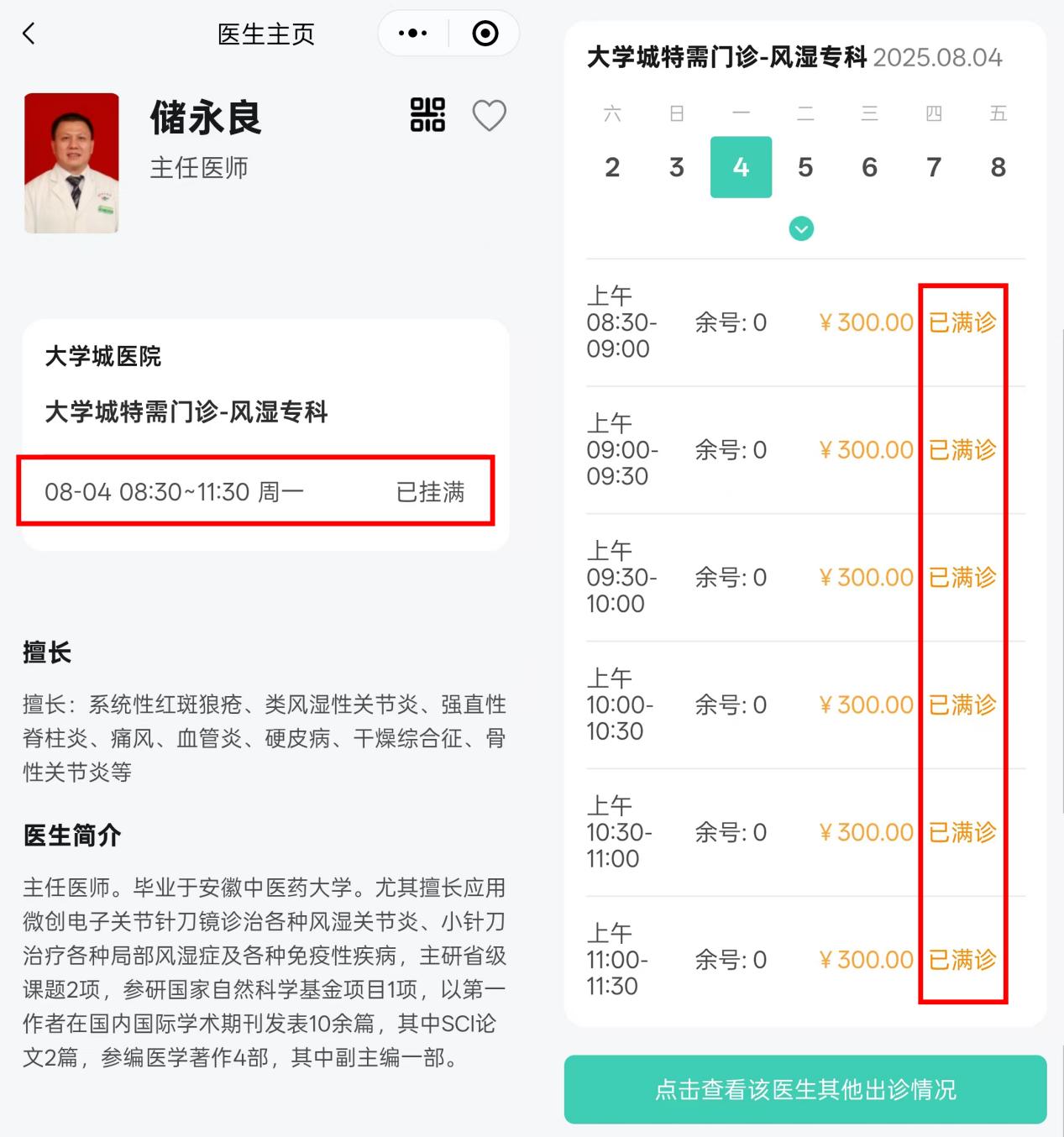1064x1137 pixels.
Task: Favorite the doctor with the heart icon
Action: (x=490, y=116)
